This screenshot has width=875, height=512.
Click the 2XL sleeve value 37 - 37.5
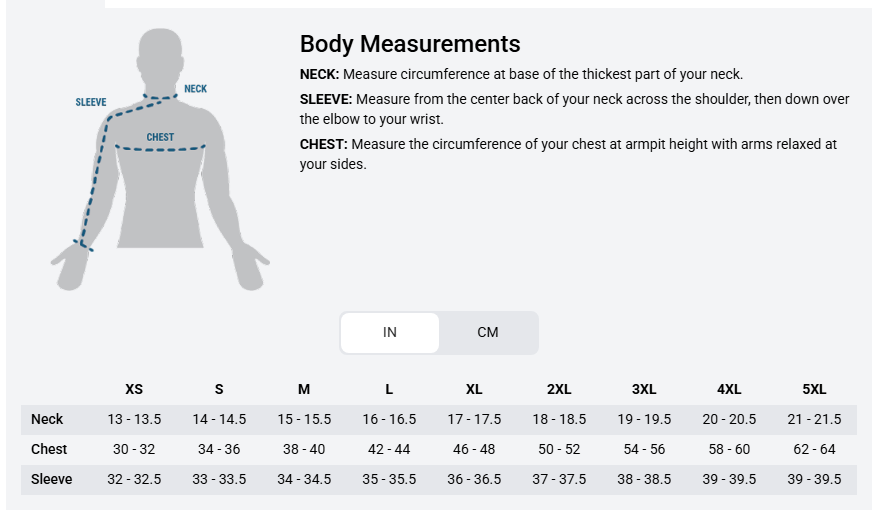(x=559, y=479)
